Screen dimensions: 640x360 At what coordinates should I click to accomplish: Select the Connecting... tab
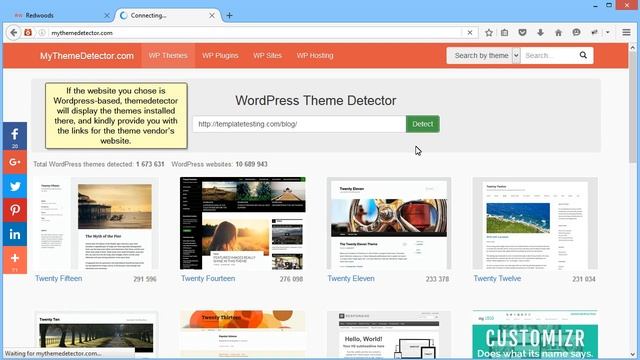tap(168, 16)
